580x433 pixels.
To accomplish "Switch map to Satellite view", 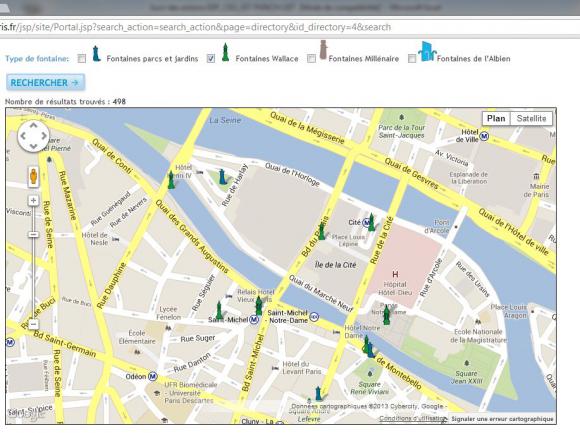I will (531, 119).
